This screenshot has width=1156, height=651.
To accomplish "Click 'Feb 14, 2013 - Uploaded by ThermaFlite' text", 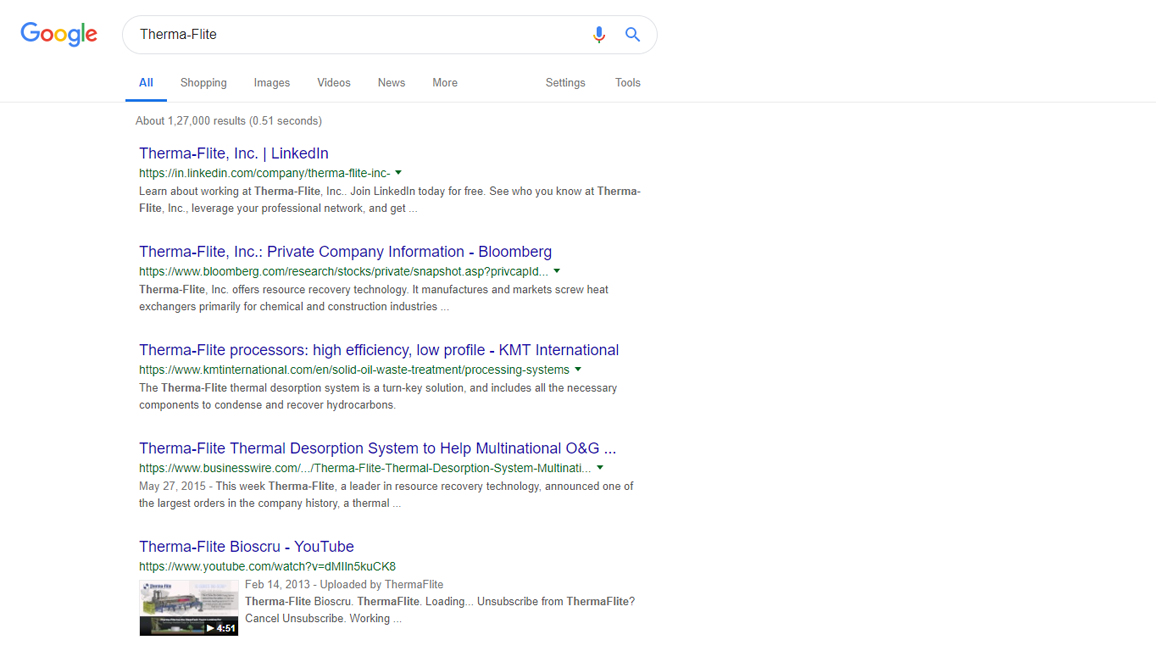I will click(344, 585).
